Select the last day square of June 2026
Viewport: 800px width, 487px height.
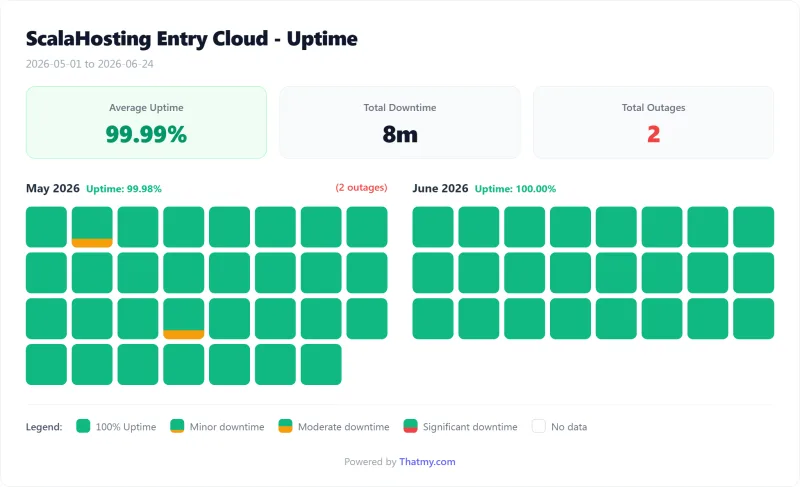click(x=754, y=319)
